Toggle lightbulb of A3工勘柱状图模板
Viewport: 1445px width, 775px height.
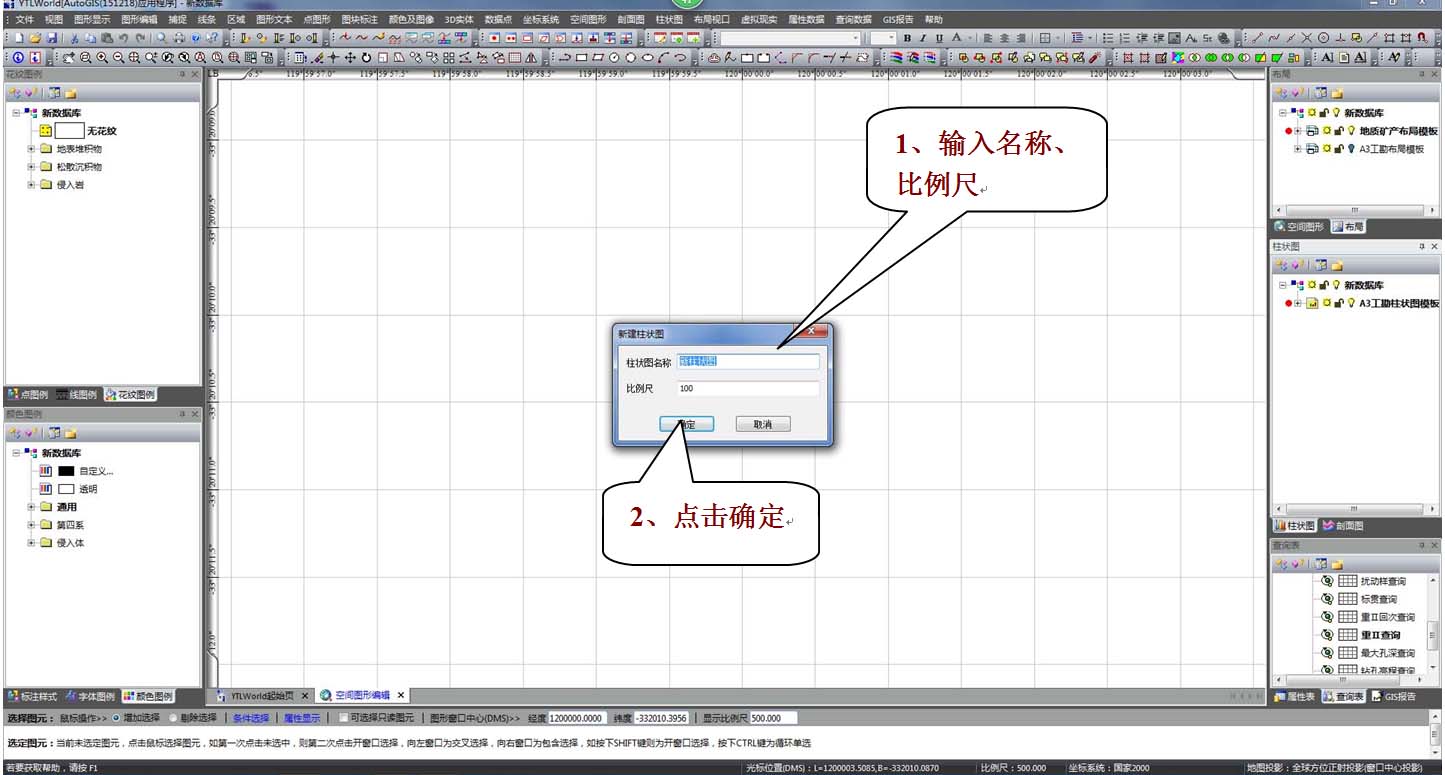tap(1351, 303)
